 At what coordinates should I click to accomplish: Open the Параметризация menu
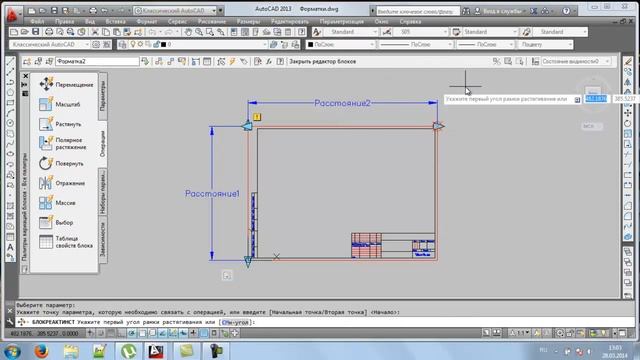[x=342, y=21]
